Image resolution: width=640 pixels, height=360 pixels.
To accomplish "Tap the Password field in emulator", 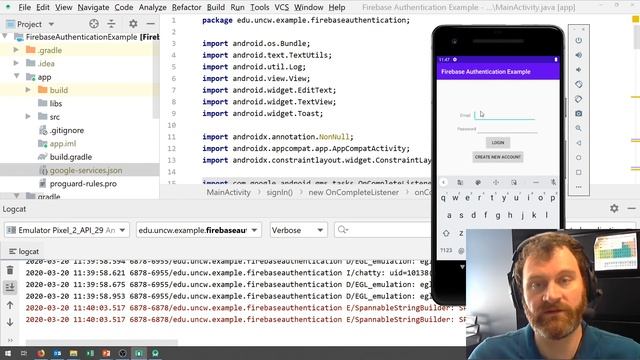I will click(507, 129).
